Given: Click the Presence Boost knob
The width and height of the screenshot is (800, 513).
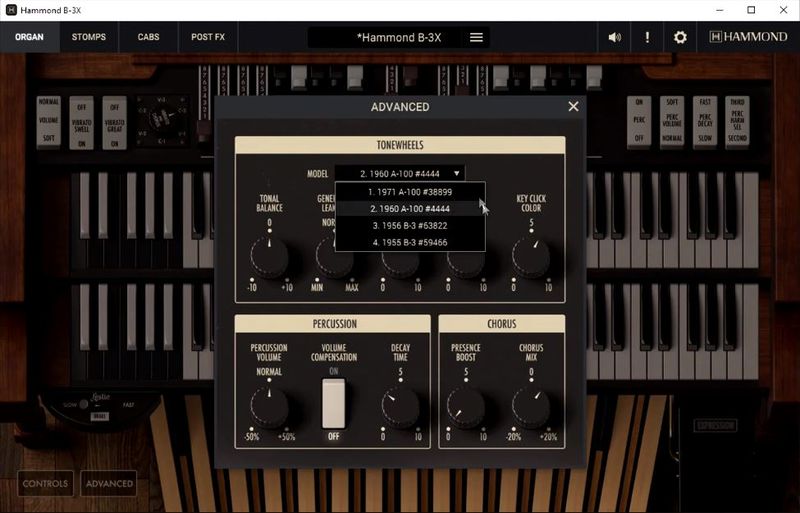Looking at the screenshot, I should pos(465,407).
